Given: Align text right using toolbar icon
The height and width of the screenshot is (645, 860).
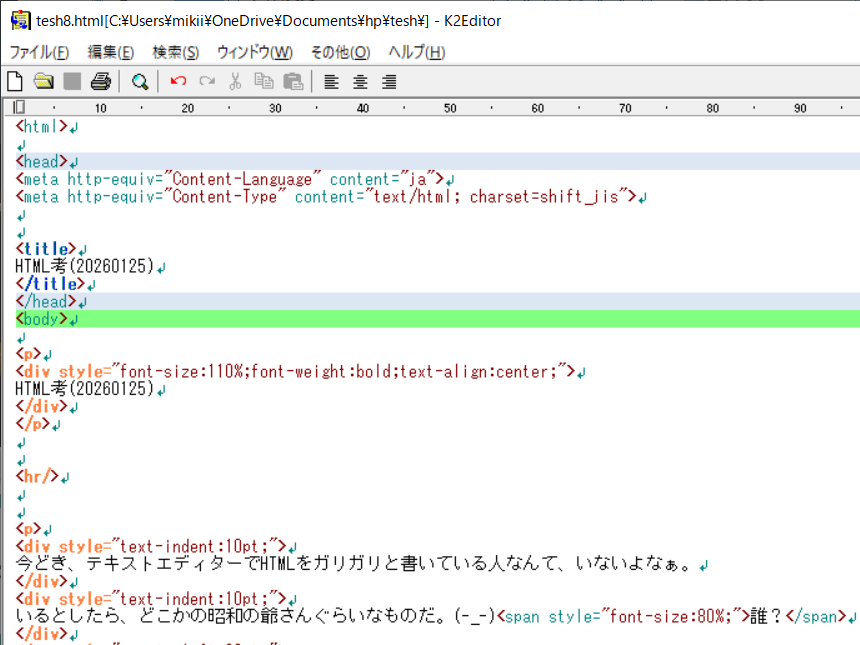Looking at the screenshot, I should 389,81.
